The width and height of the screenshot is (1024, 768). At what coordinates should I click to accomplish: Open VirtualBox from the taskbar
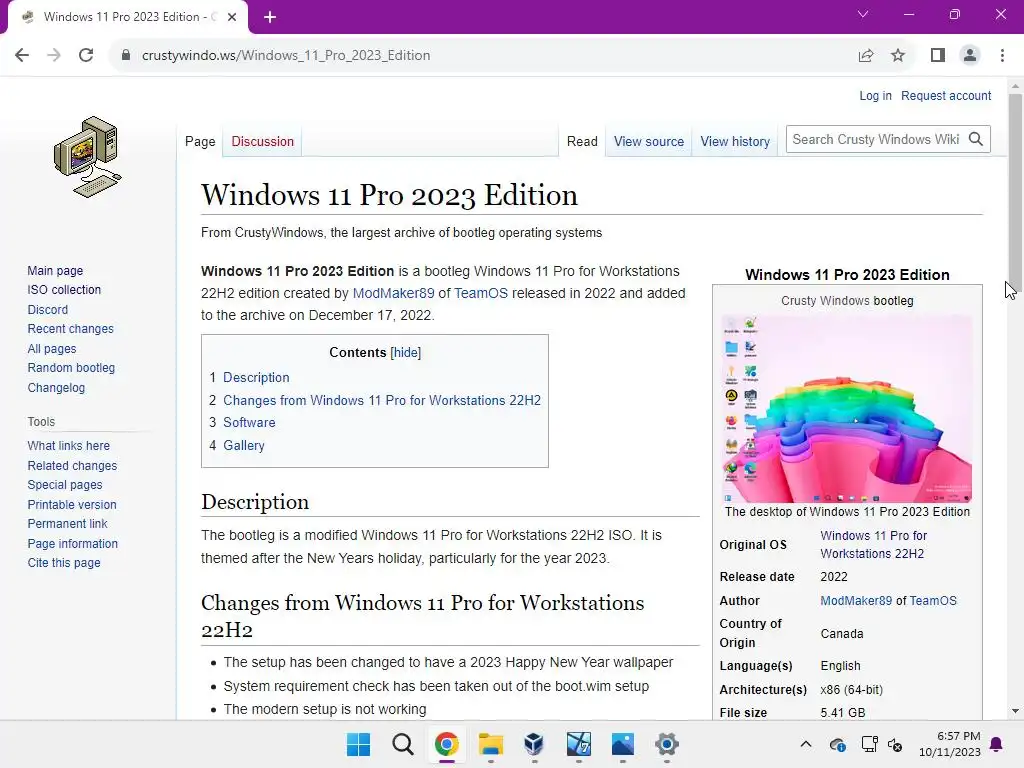click(x=534, y=744)
